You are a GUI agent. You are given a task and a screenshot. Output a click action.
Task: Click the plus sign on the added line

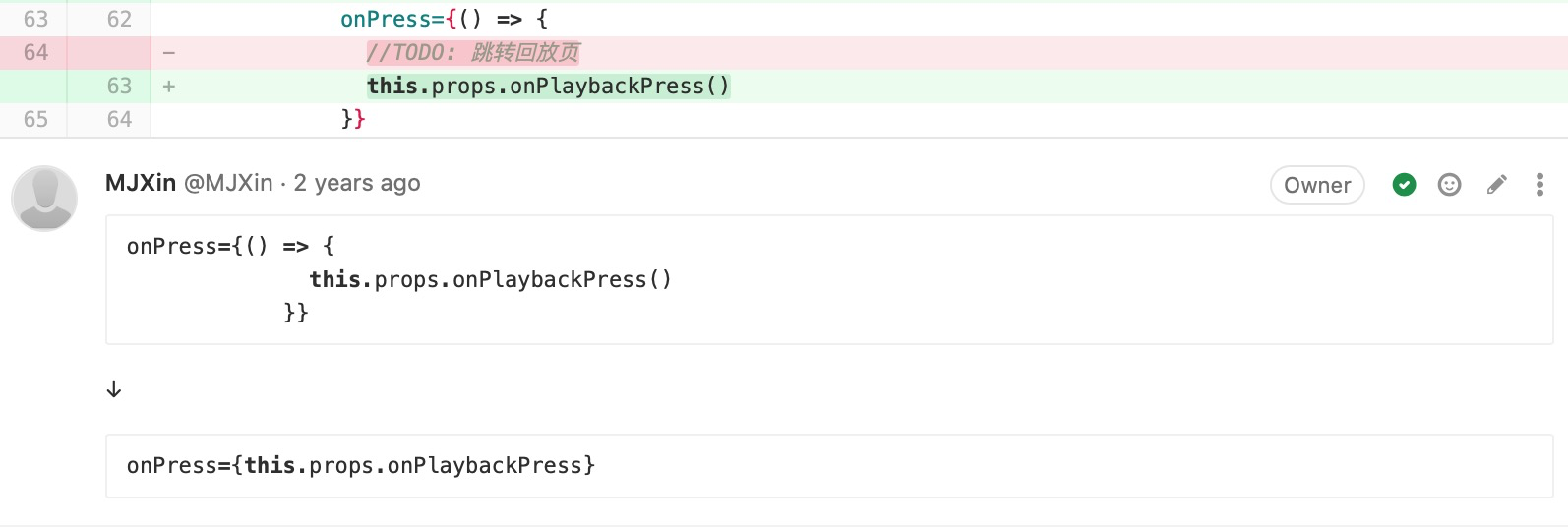tap(169, 87)
